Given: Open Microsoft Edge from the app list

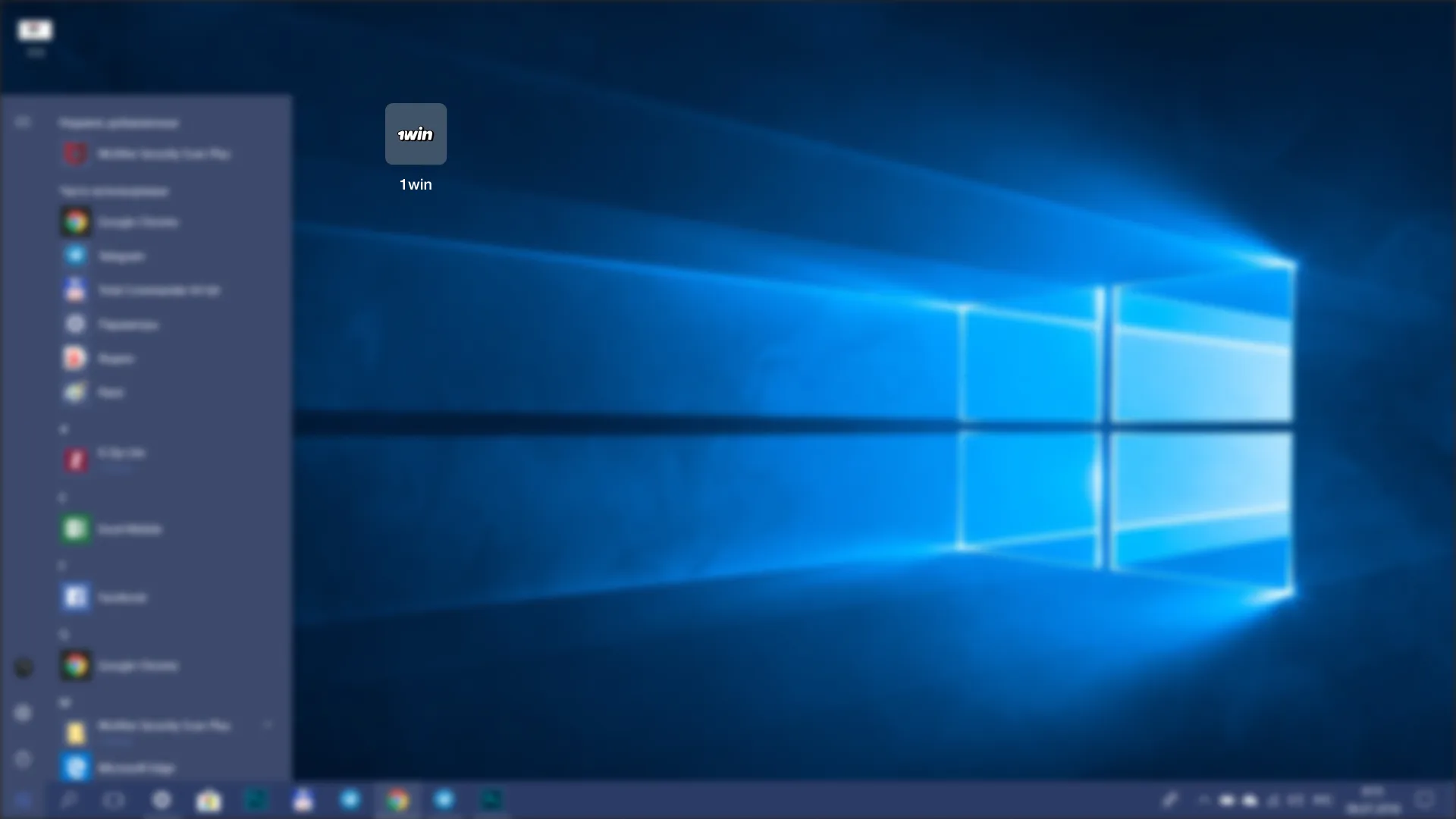Looking at the screenshot, I should click(x=135, y=767).
